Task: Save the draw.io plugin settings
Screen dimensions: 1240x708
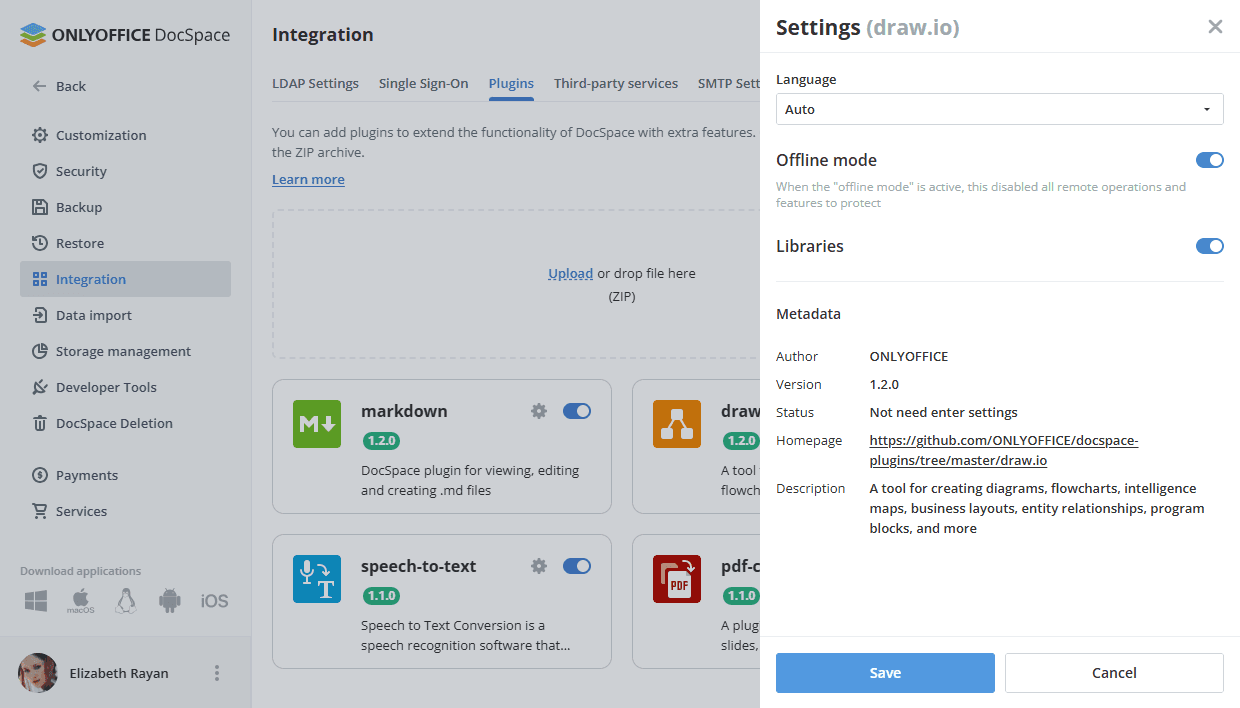Action: pos(885,673)
